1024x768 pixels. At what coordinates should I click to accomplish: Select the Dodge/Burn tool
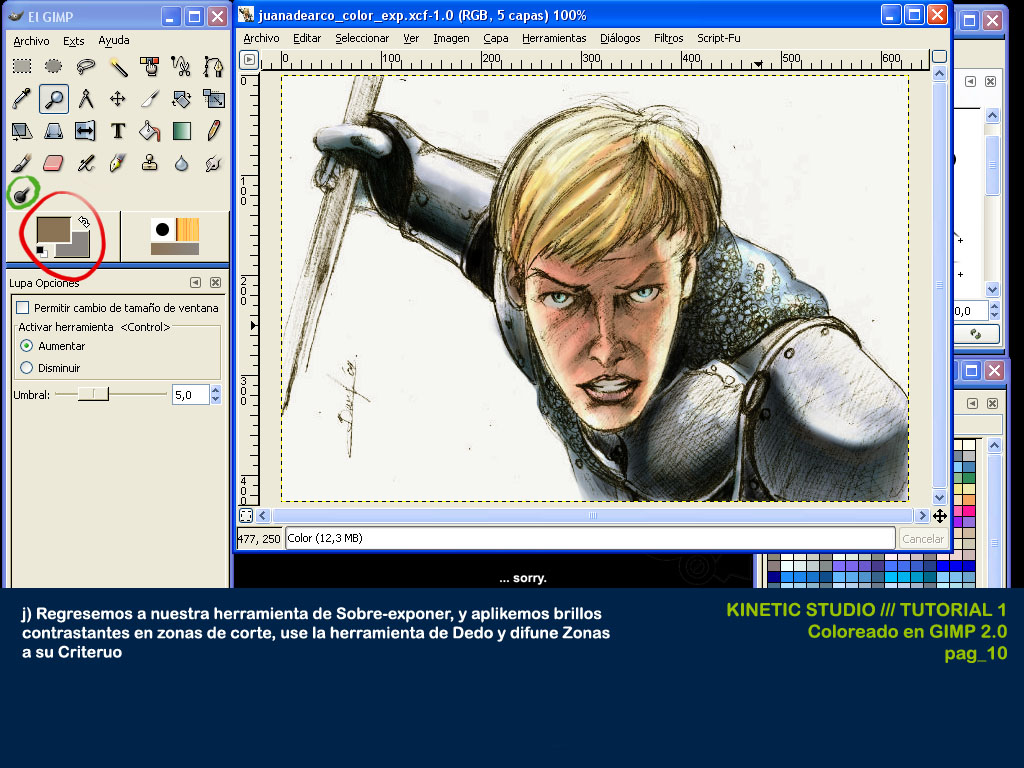coord(22,194)
